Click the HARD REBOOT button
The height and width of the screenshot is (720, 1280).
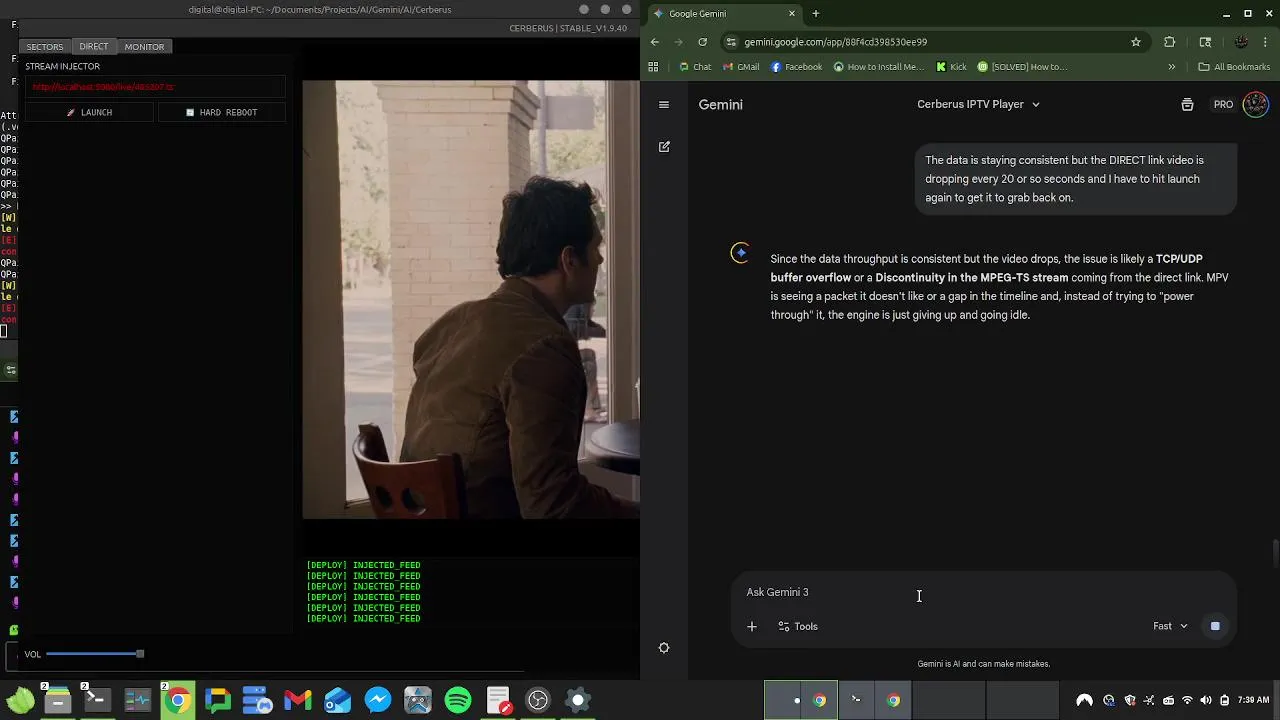point(222,112)
